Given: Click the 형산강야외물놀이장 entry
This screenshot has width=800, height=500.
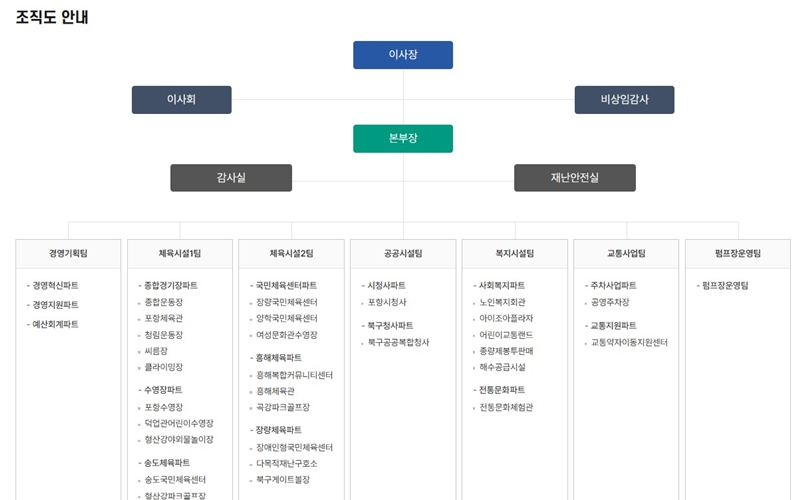Looking at the screenshot, I should (x=179, y=439).
